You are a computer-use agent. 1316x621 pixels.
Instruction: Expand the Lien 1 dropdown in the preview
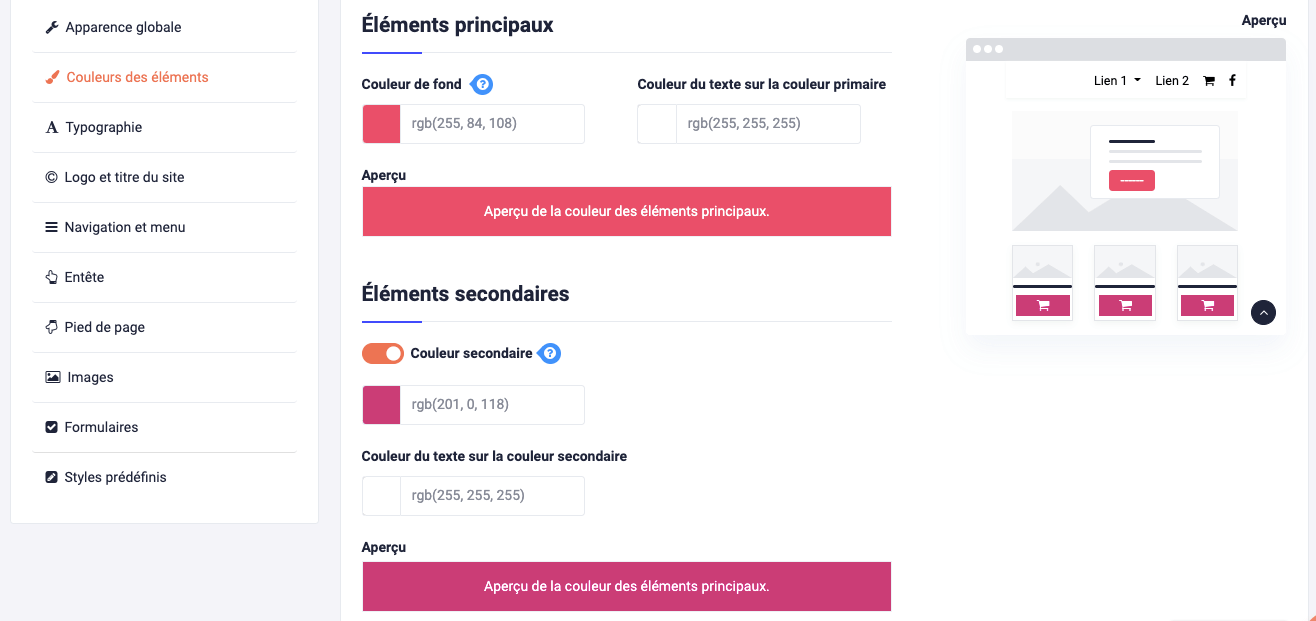click(1116, 80)
